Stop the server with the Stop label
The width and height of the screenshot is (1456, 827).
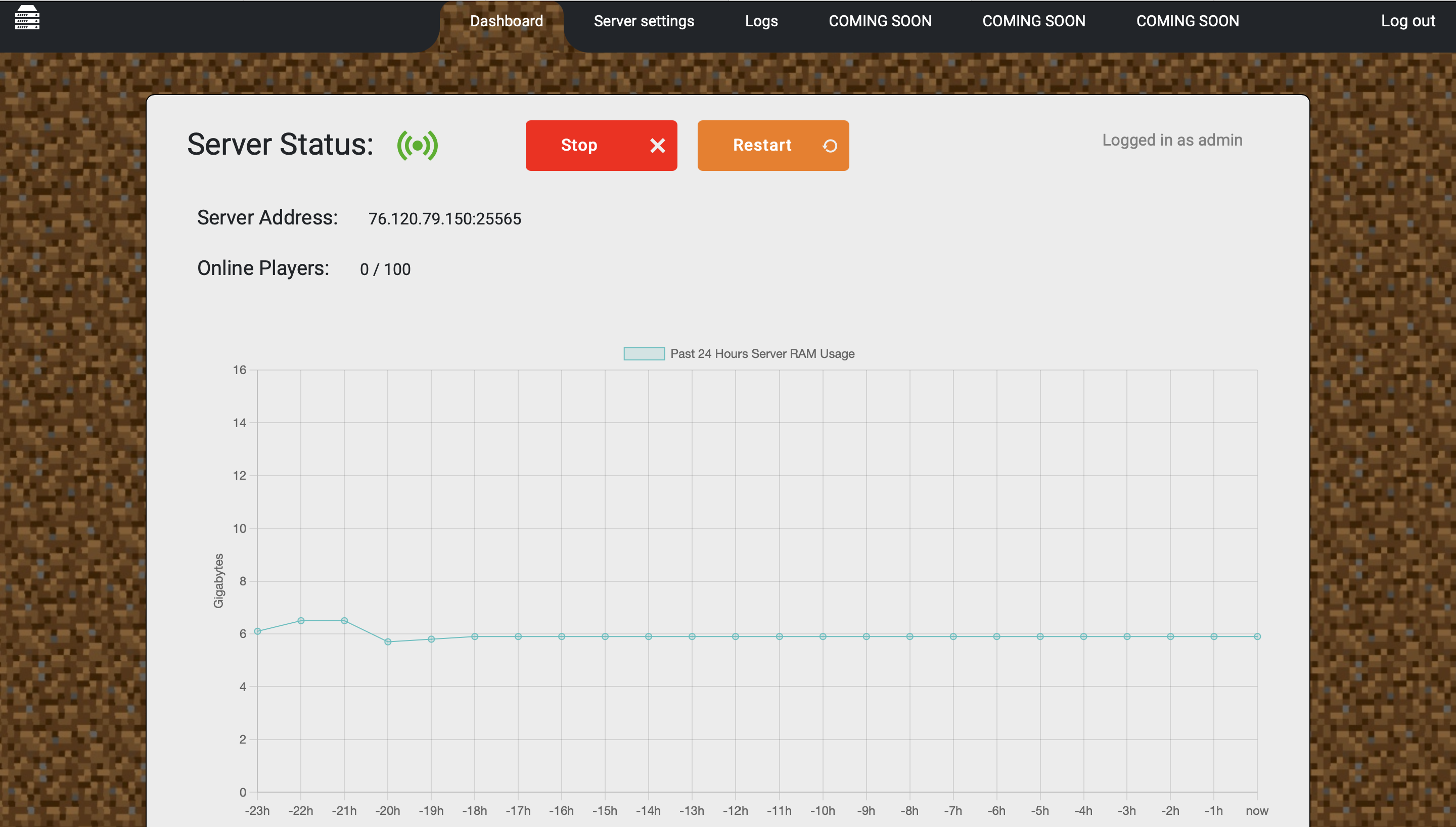579,146
